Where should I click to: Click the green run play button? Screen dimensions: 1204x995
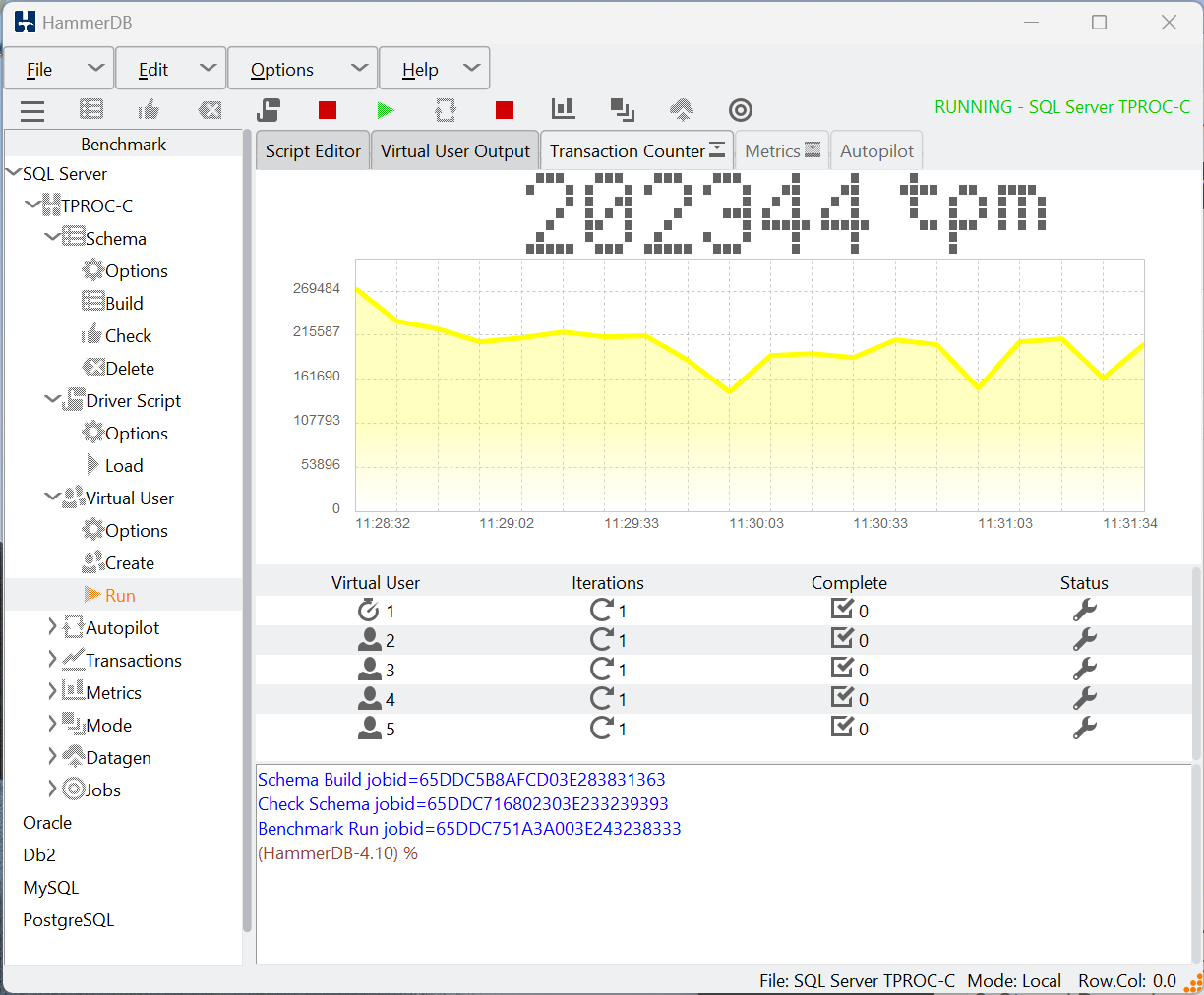[386, 110]
